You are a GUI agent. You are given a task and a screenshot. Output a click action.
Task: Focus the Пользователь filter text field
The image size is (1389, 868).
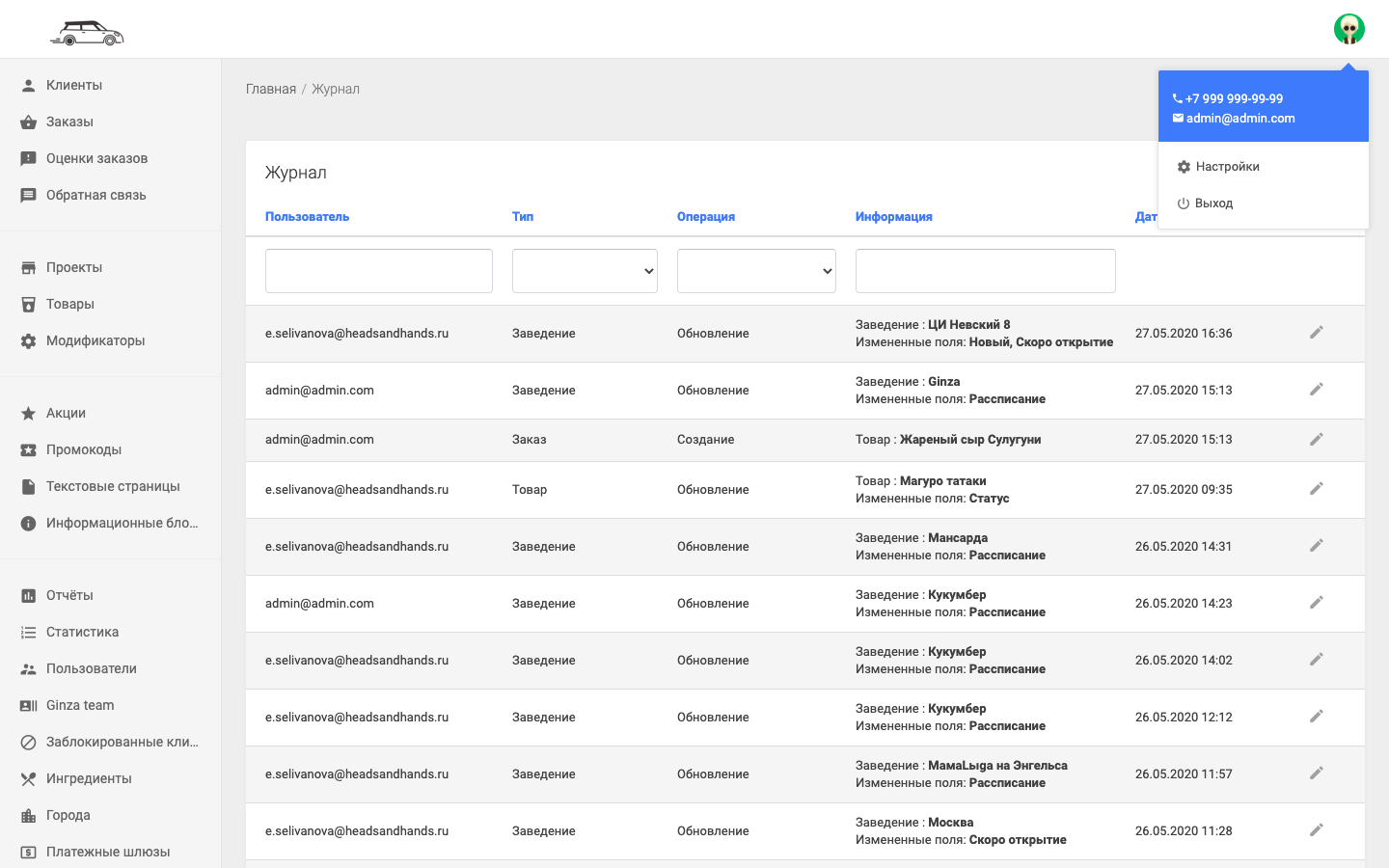pos(378,271)
